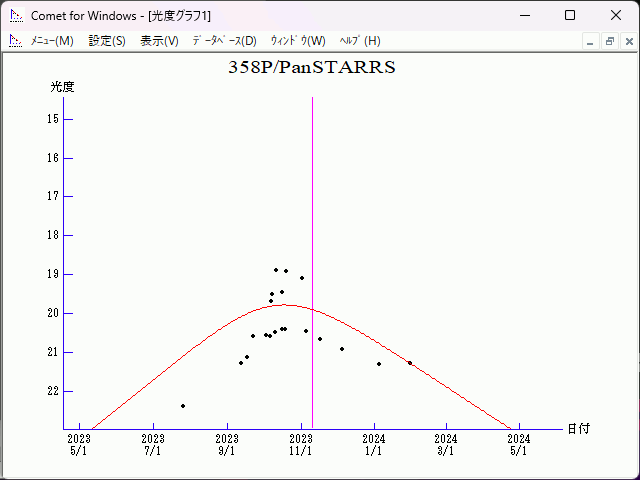The width and height of the screenshot is (640, 480).
Task: Minimize the inner 光度グラフ1 child window
Action: (590, 41)
